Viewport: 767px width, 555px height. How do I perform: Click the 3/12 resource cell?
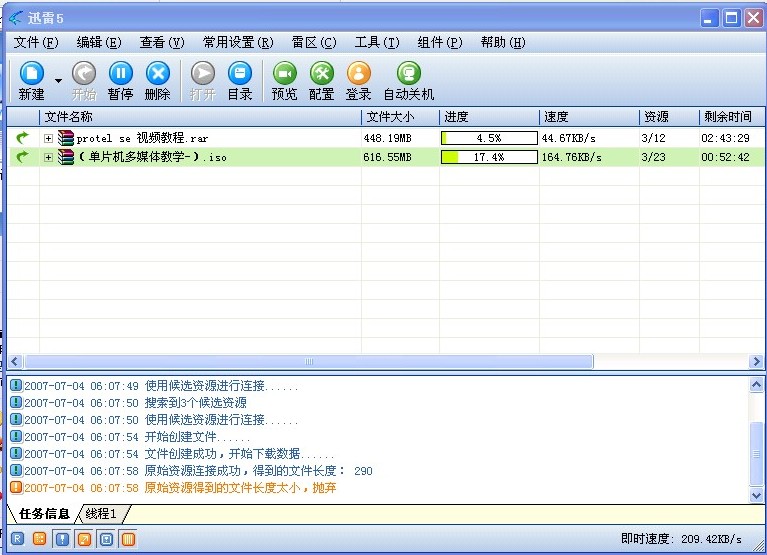(654, 138)
